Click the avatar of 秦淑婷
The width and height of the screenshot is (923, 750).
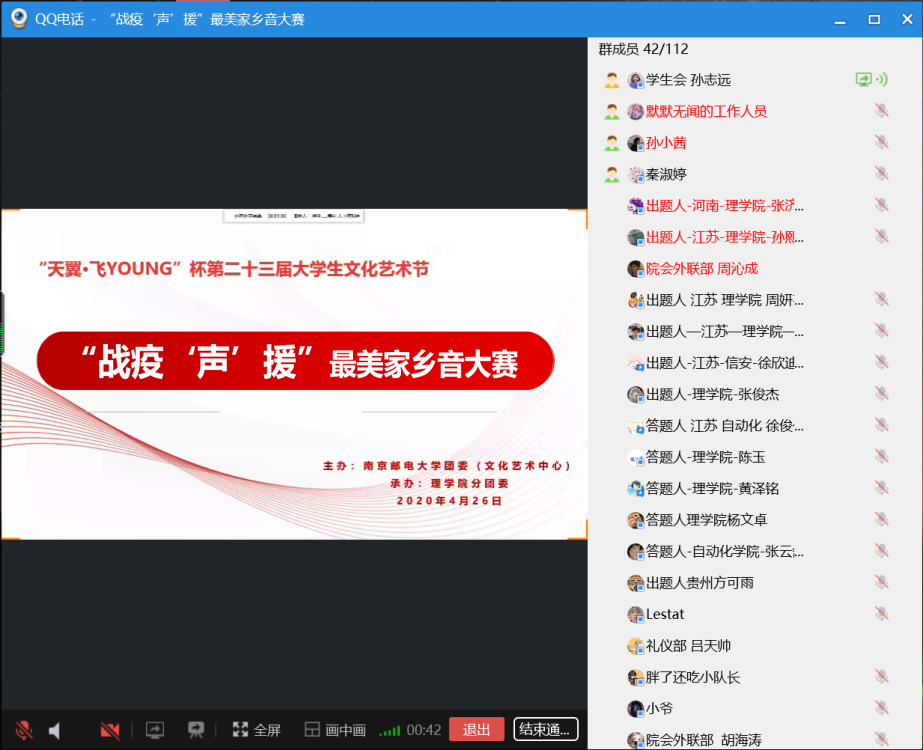point(635,174)
